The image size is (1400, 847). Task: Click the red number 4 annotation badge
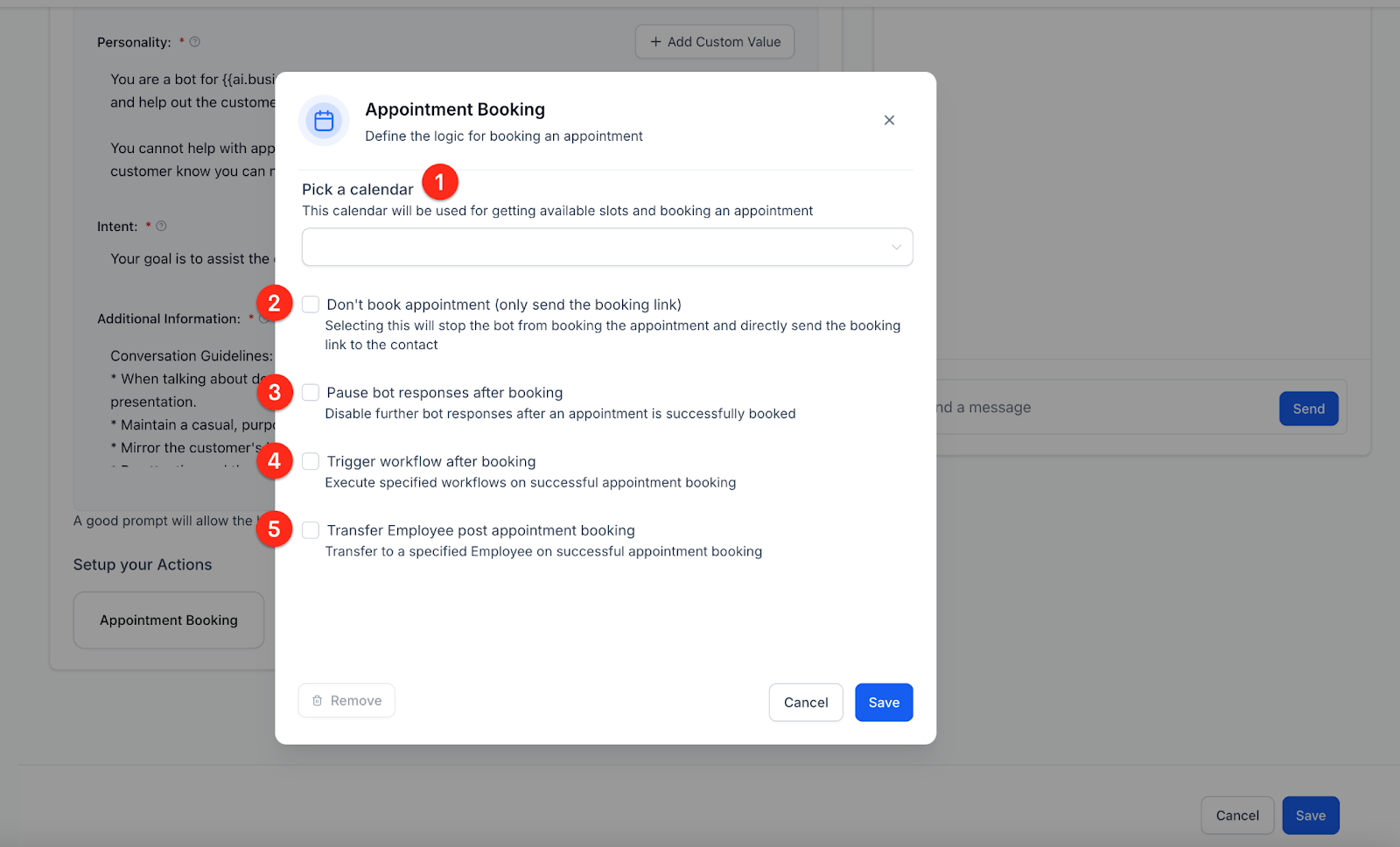275,461
